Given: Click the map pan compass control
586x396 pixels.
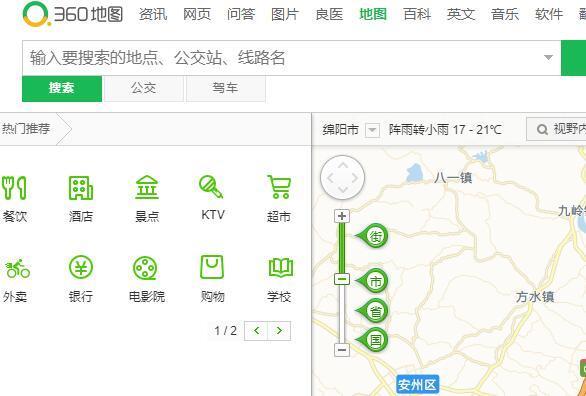Looking at the screenshot, I should coord(342,178).
